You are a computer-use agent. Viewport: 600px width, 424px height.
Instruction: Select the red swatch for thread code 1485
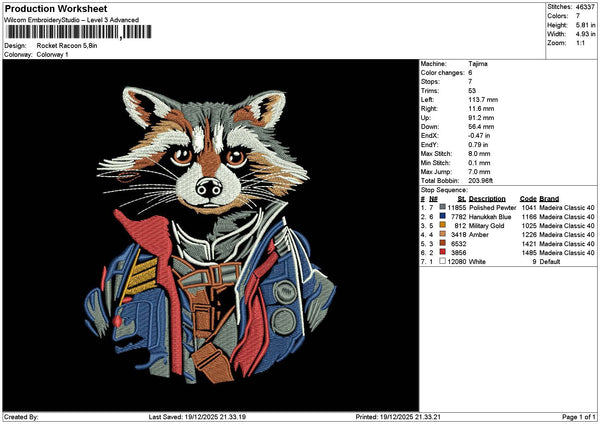click(442, 252)
